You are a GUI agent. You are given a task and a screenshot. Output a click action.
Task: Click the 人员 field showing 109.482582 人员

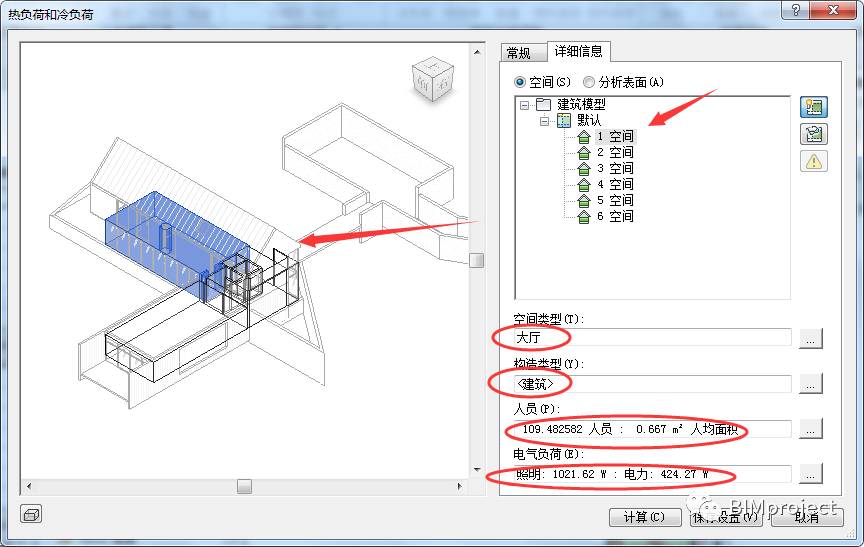point(652,429)
